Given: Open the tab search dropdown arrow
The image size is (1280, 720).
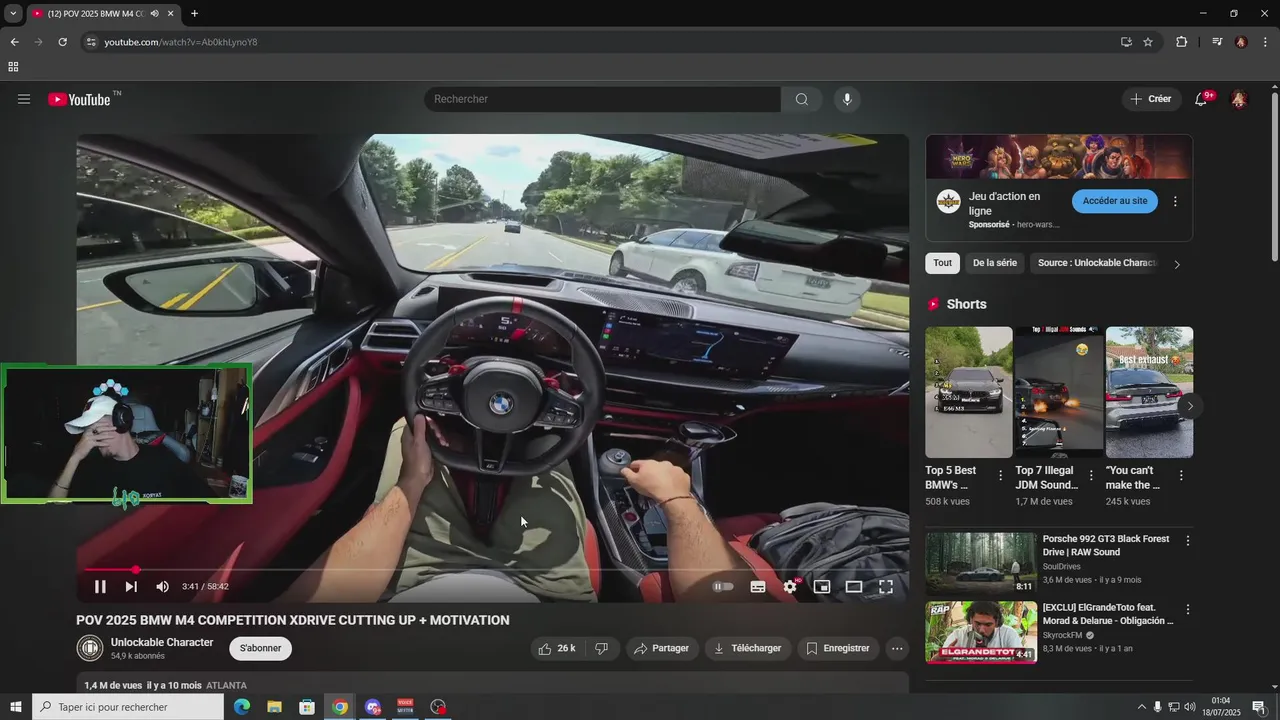Looking at the screenshot, I should click(13, 14).
